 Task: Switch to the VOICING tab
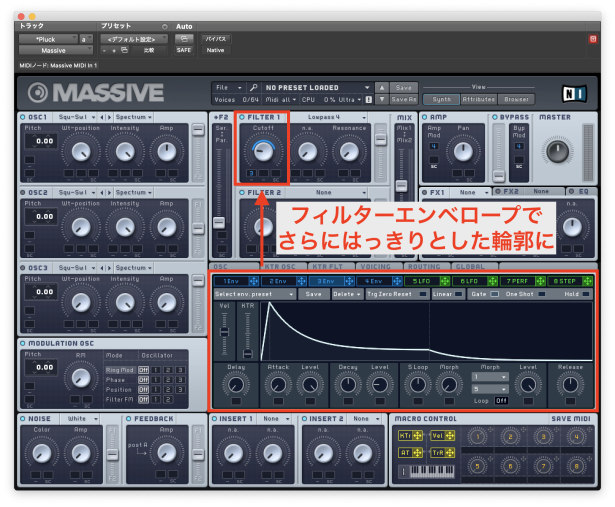[x=373, y=267]
